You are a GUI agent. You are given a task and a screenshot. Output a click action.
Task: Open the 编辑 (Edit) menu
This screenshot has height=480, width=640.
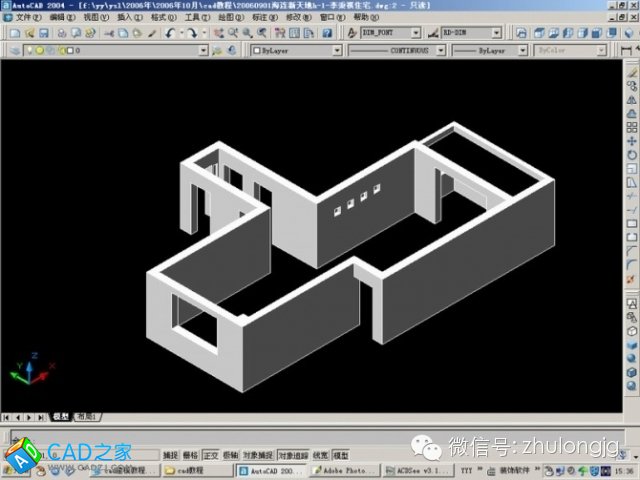tap(62, 18)
